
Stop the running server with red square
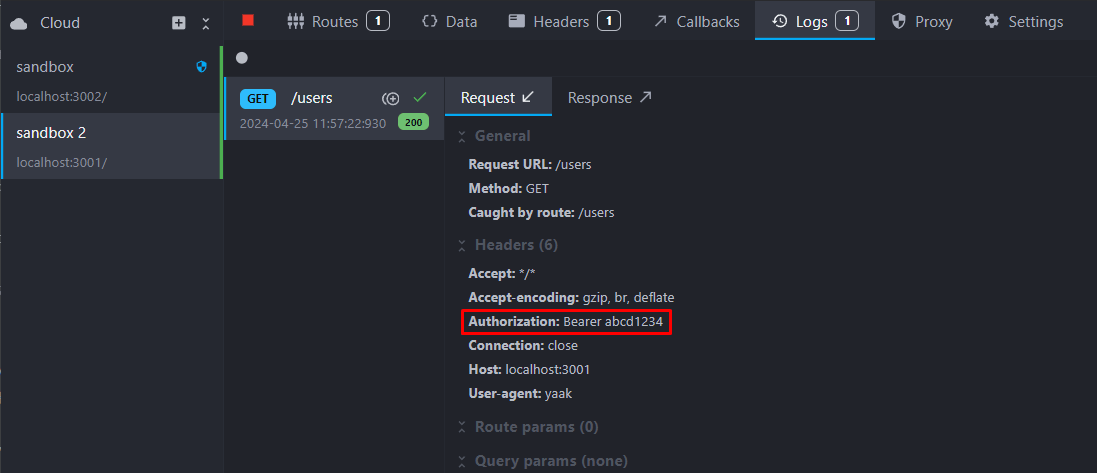248,20
